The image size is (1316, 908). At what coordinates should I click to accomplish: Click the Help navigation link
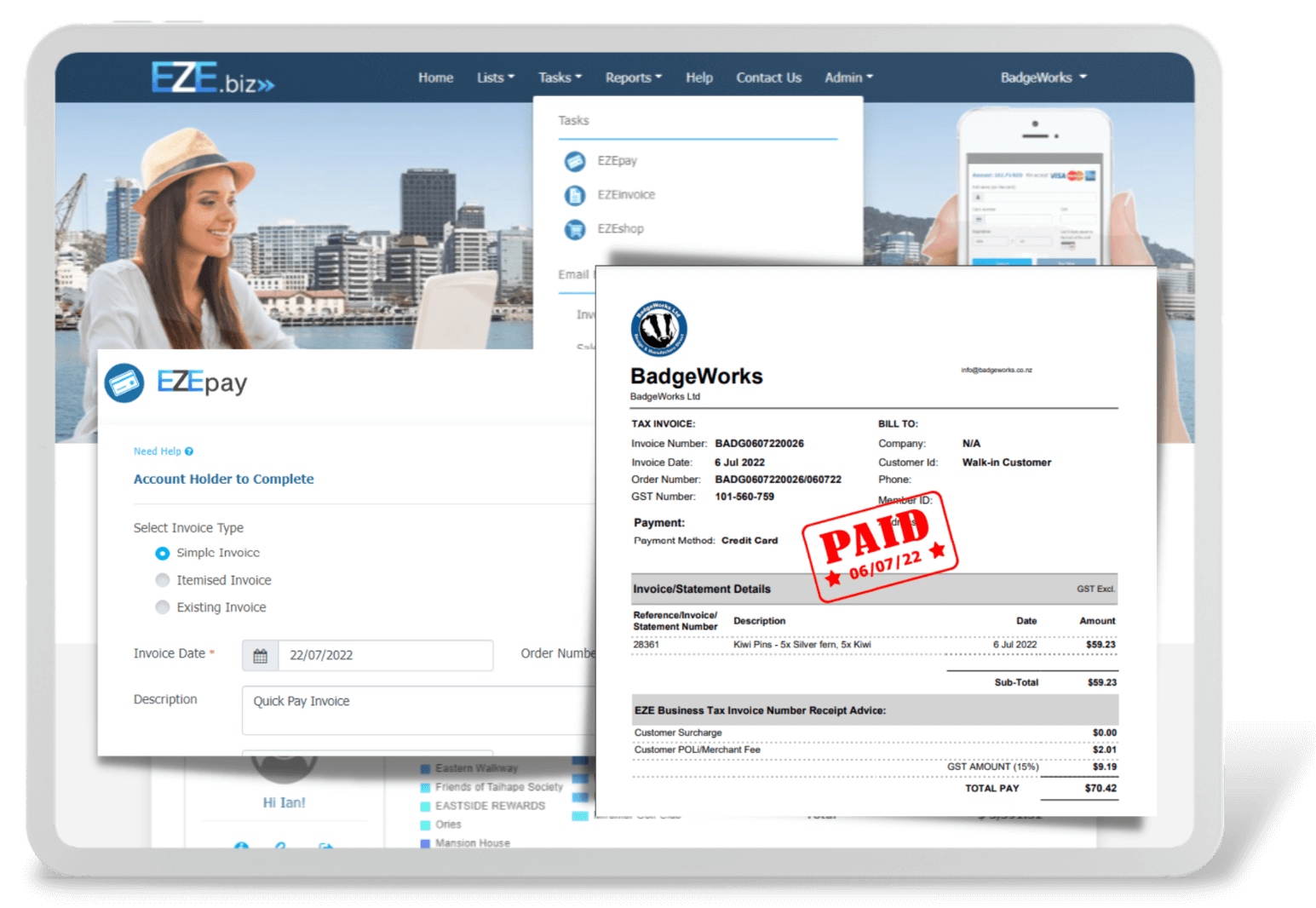(698, 78)
